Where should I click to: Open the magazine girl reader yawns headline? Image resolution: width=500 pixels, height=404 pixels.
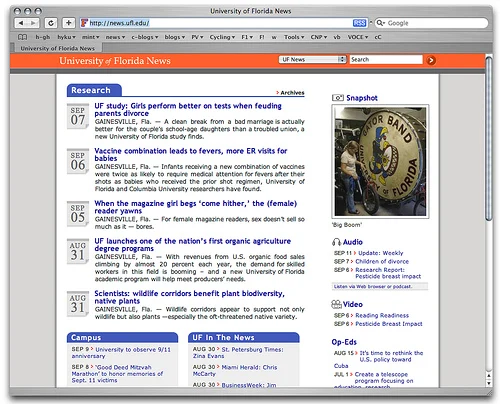195,207
